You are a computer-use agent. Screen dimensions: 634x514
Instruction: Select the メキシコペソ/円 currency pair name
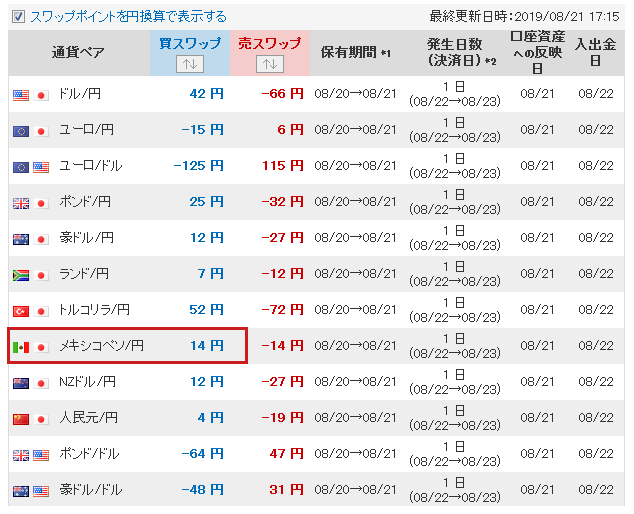coord(102,346)
